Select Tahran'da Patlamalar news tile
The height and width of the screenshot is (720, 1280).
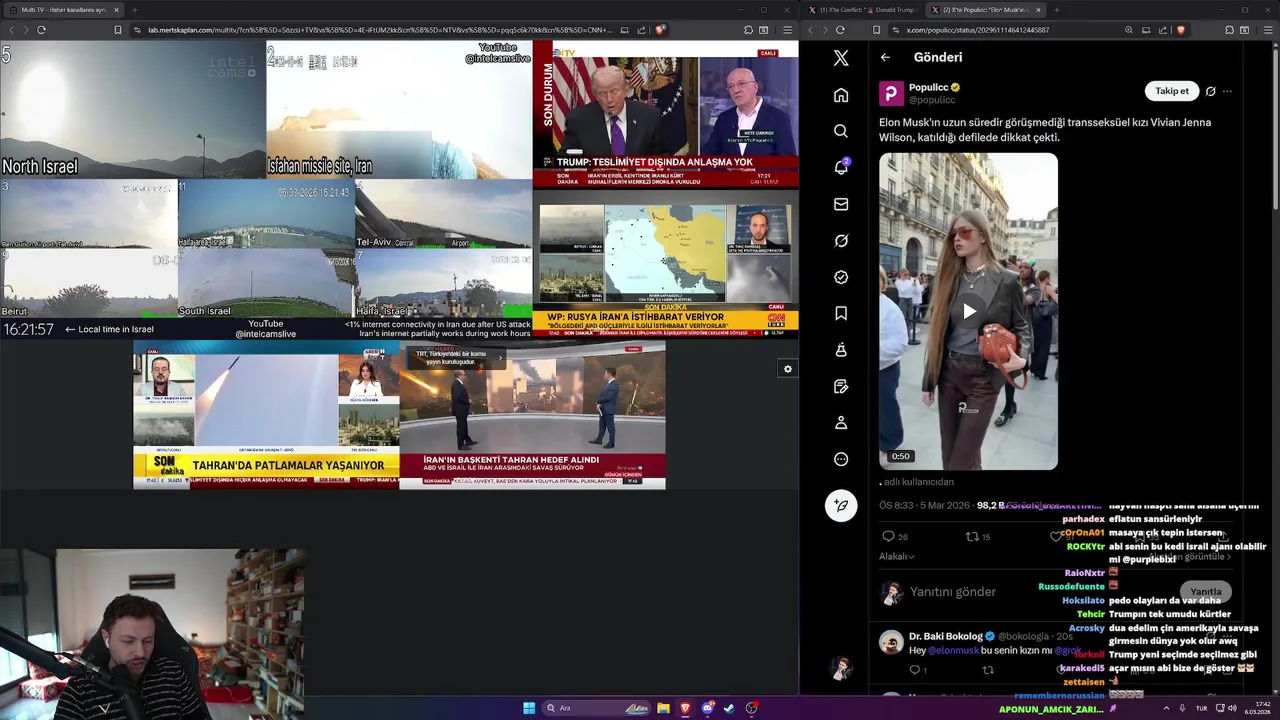tap(266, 415)
